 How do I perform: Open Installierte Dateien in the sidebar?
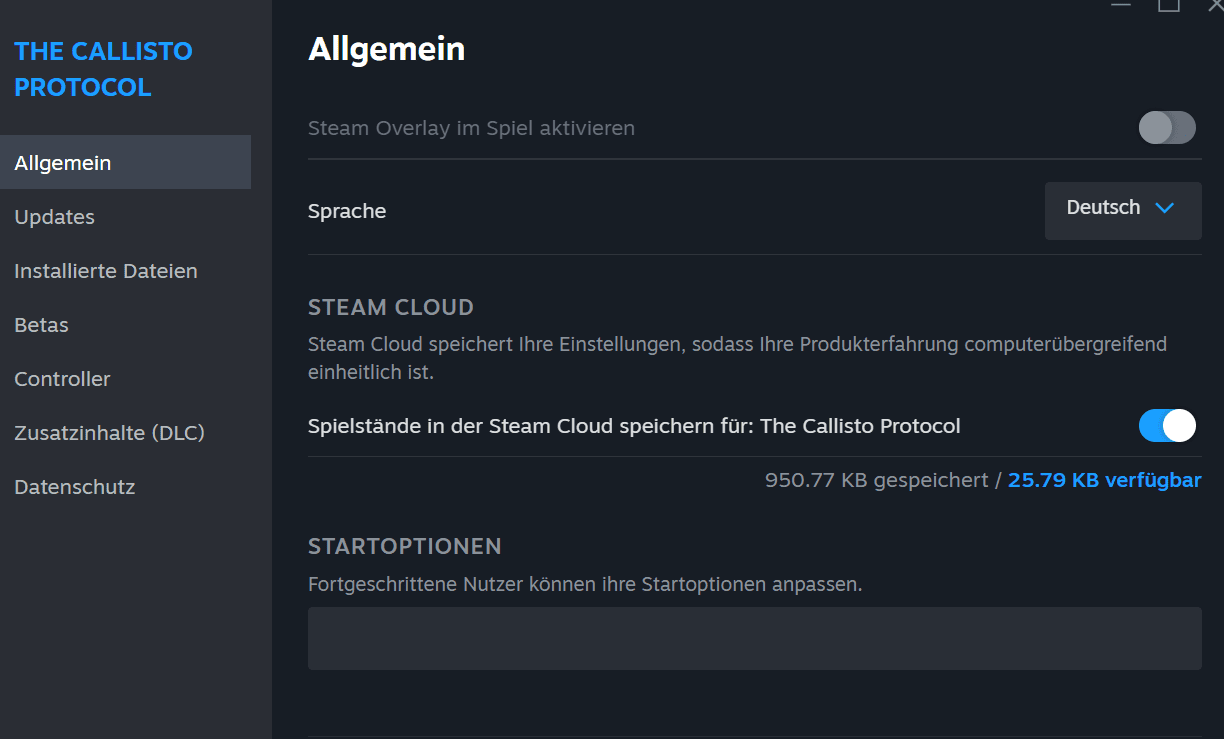click(x=106, y=271)
